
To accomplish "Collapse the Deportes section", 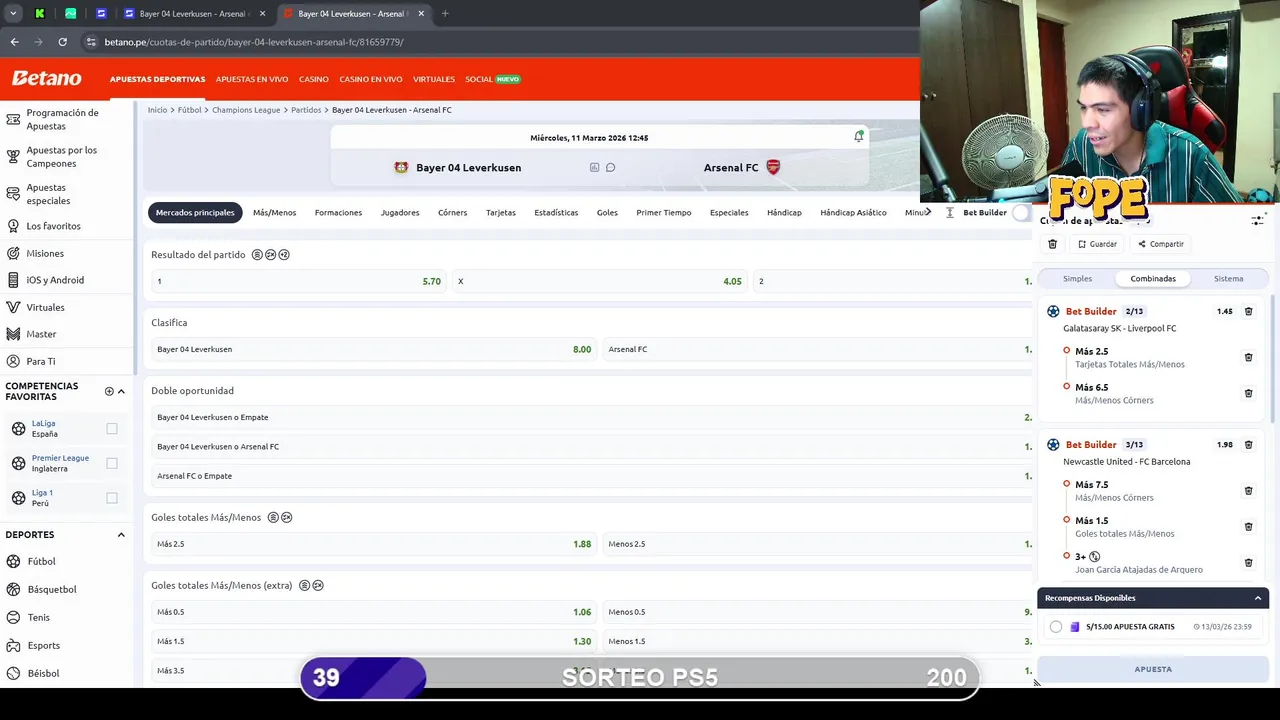I will click(121, 535).
